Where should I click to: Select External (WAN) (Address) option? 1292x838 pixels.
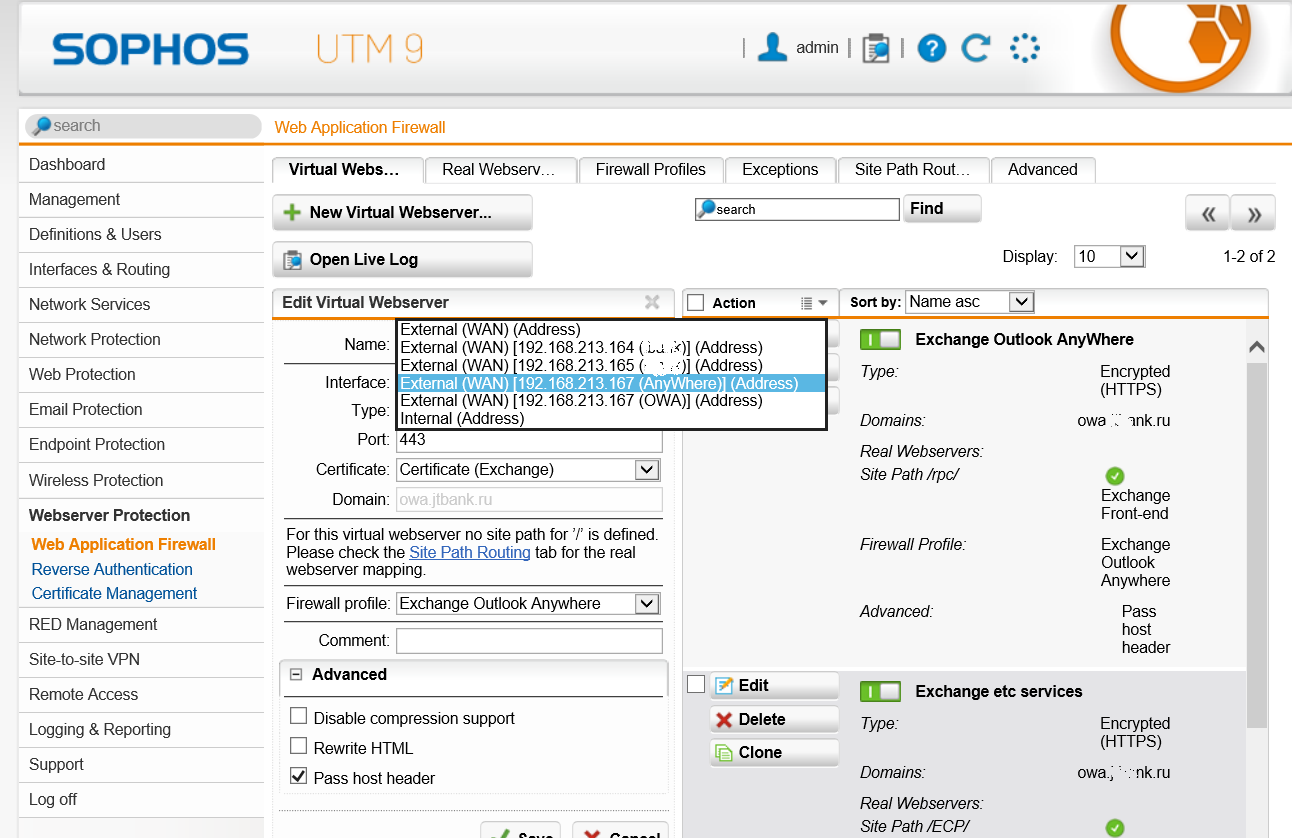point(612,329)
